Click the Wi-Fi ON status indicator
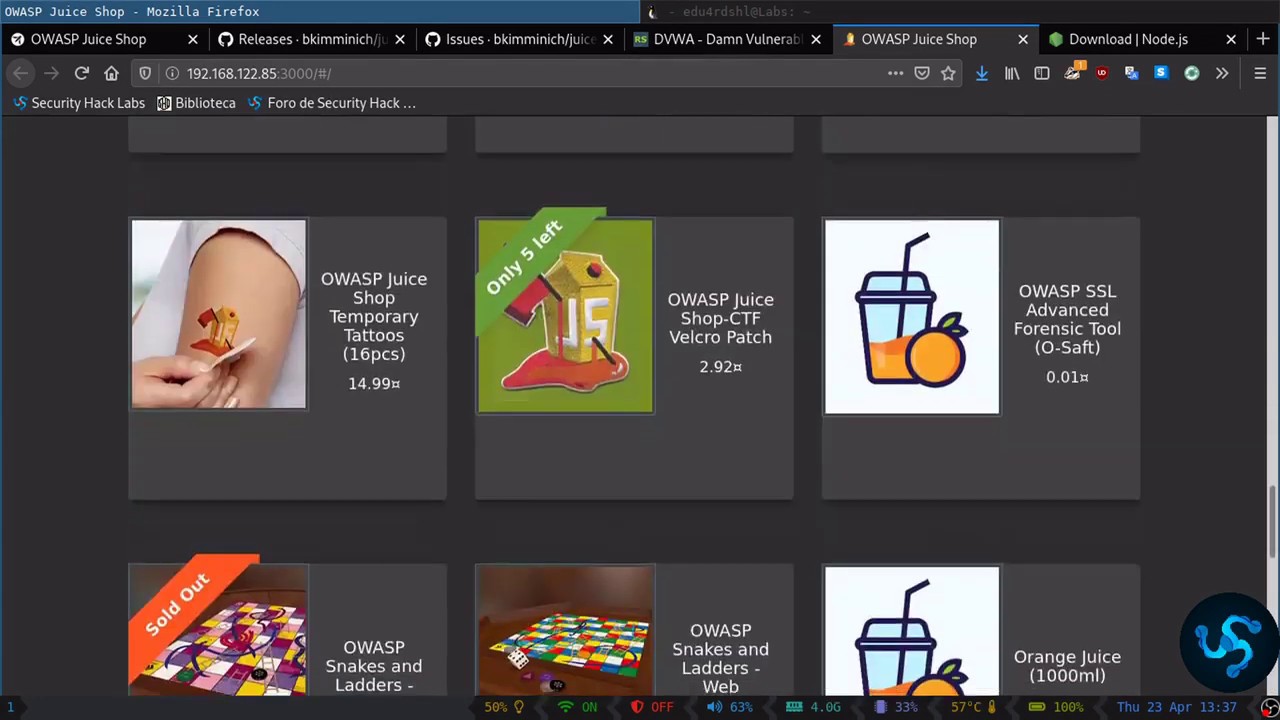Viewport: 1280px width, 720px height. pos(577,707)
